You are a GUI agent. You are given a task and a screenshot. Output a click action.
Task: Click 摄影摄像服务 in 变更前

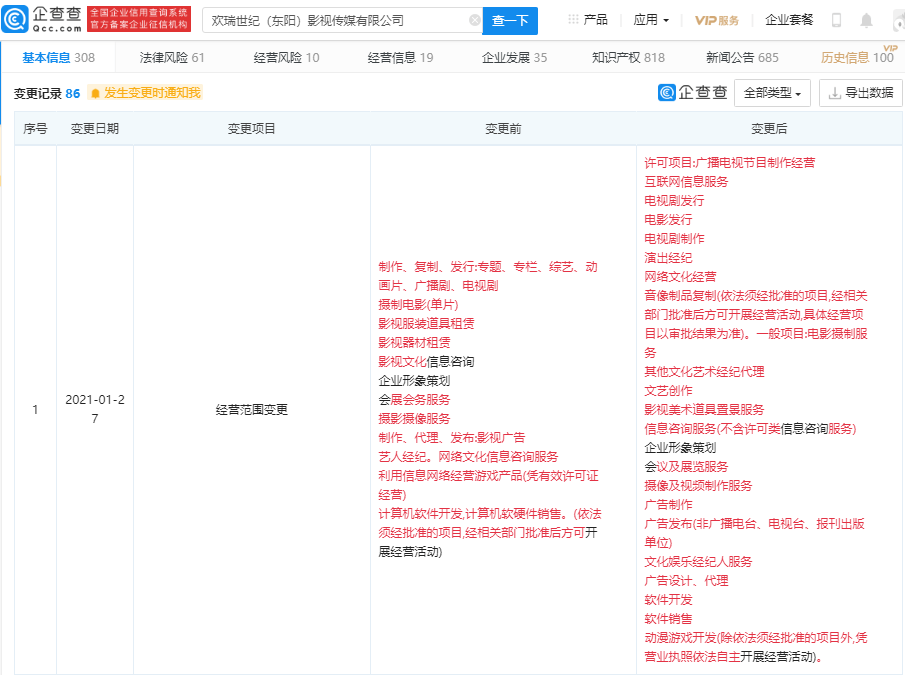(414, 419)
